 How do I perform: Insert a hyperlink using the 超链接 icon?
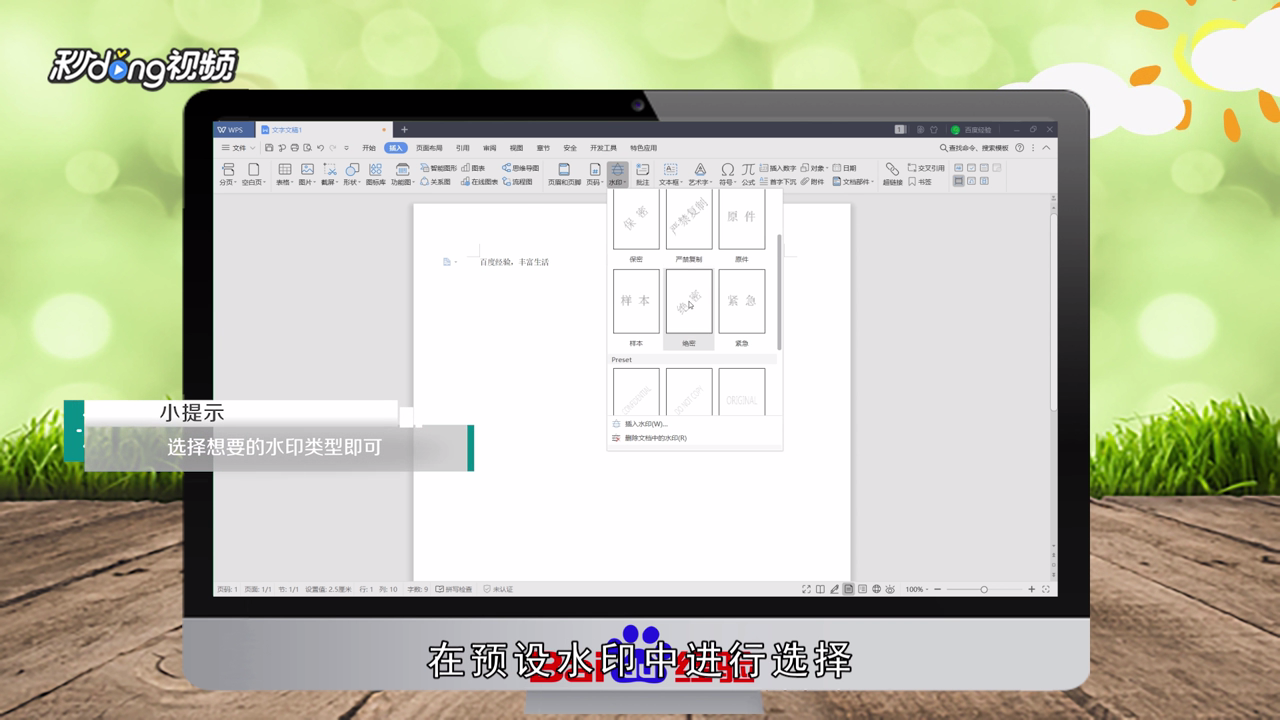point(892,172)
